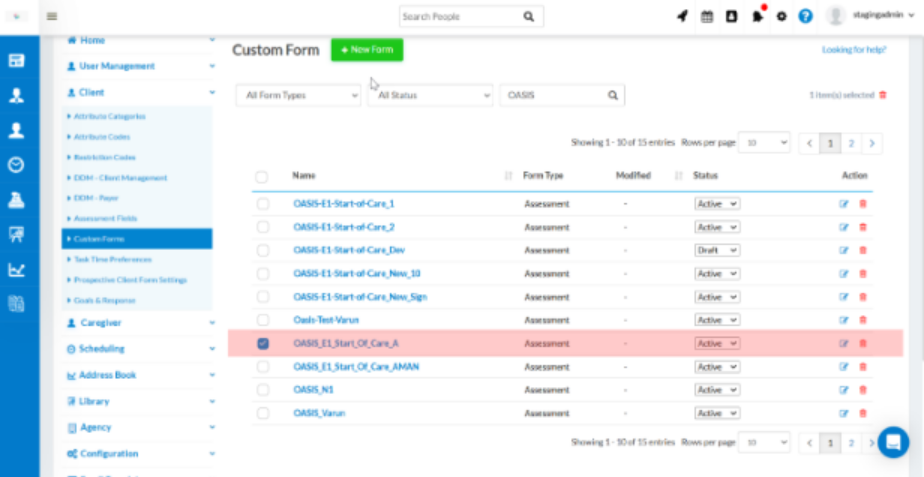Delete the OASIS-E1-Start-of-Care_1 form
The image size is (924, 477).
coord(863,204)
